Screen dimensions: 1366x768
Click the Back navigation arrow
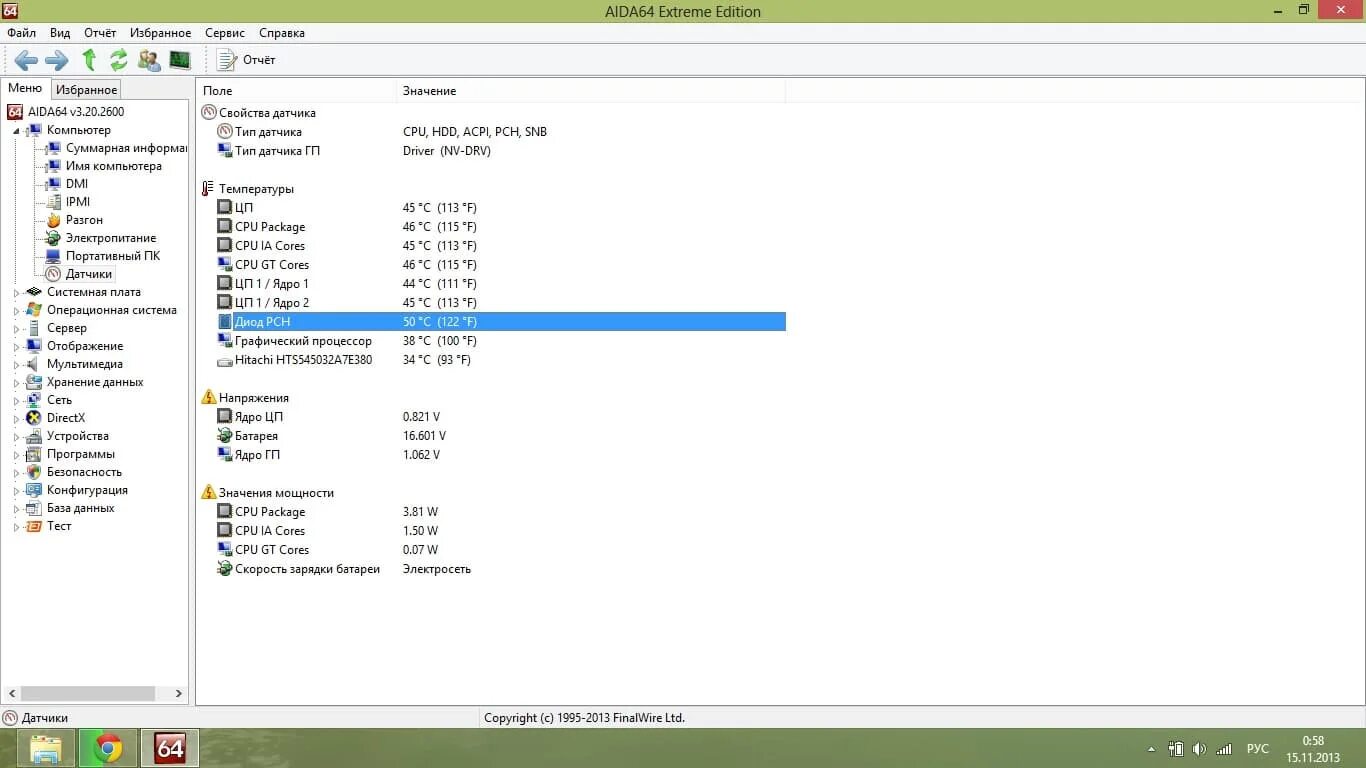(x=26, y=60)
